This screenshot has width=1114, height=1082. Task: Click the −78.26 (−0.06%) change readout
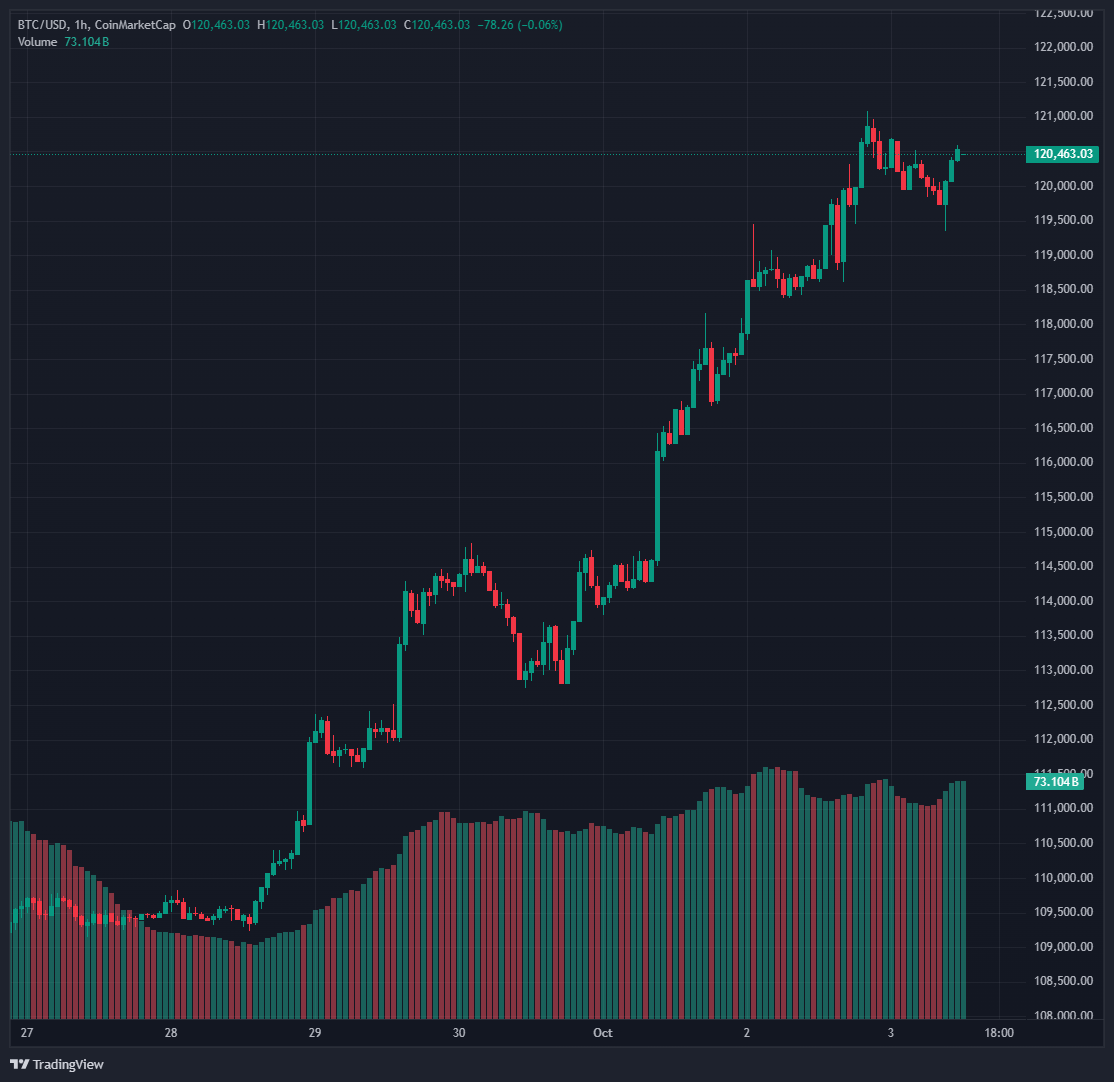(x=520, y=24)
